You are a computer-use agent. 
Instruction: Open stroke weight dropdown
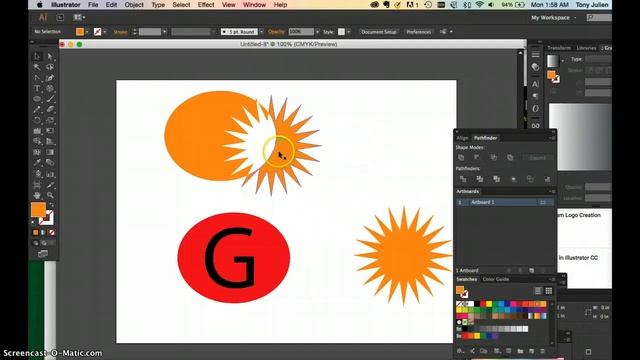point(164,32)
